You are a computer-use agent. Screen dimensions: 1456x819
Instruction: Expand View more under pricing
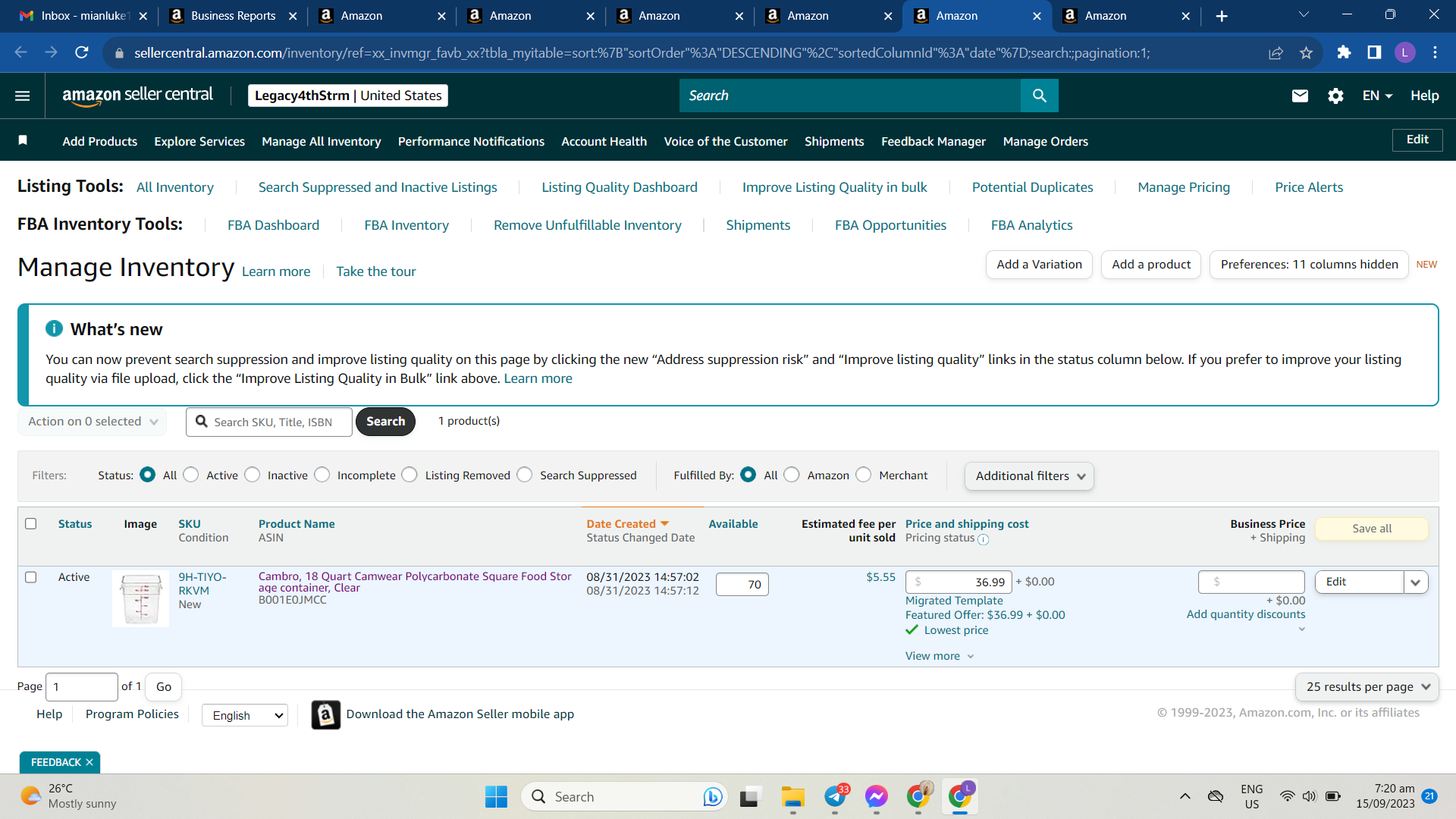click(940, 656)
